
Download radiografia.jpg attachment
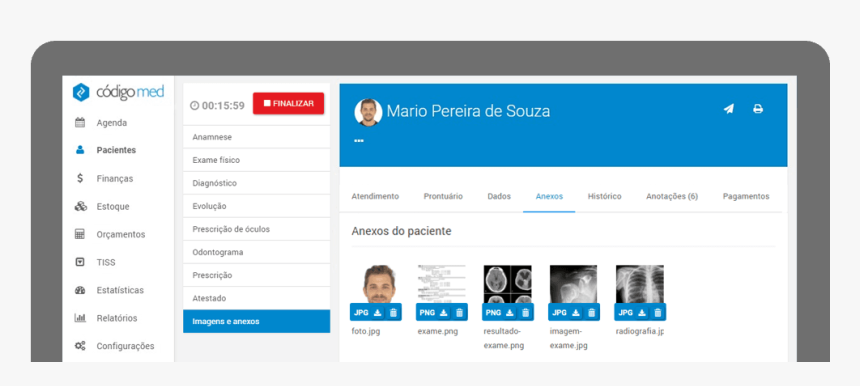click(x=642, y=313)
